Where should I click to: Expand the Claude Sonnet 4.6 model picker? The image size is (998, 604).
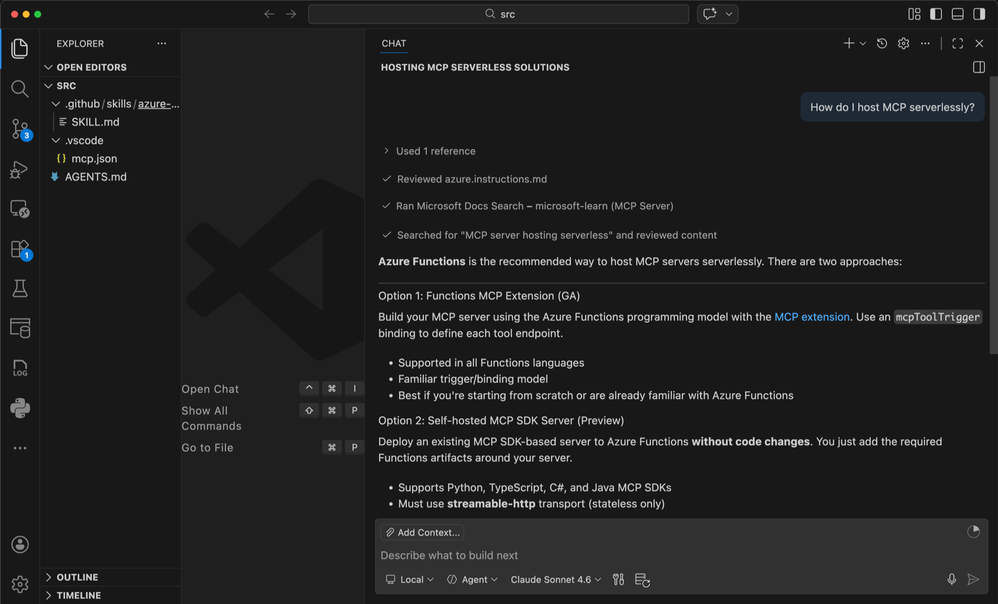[x=555, y=579]
